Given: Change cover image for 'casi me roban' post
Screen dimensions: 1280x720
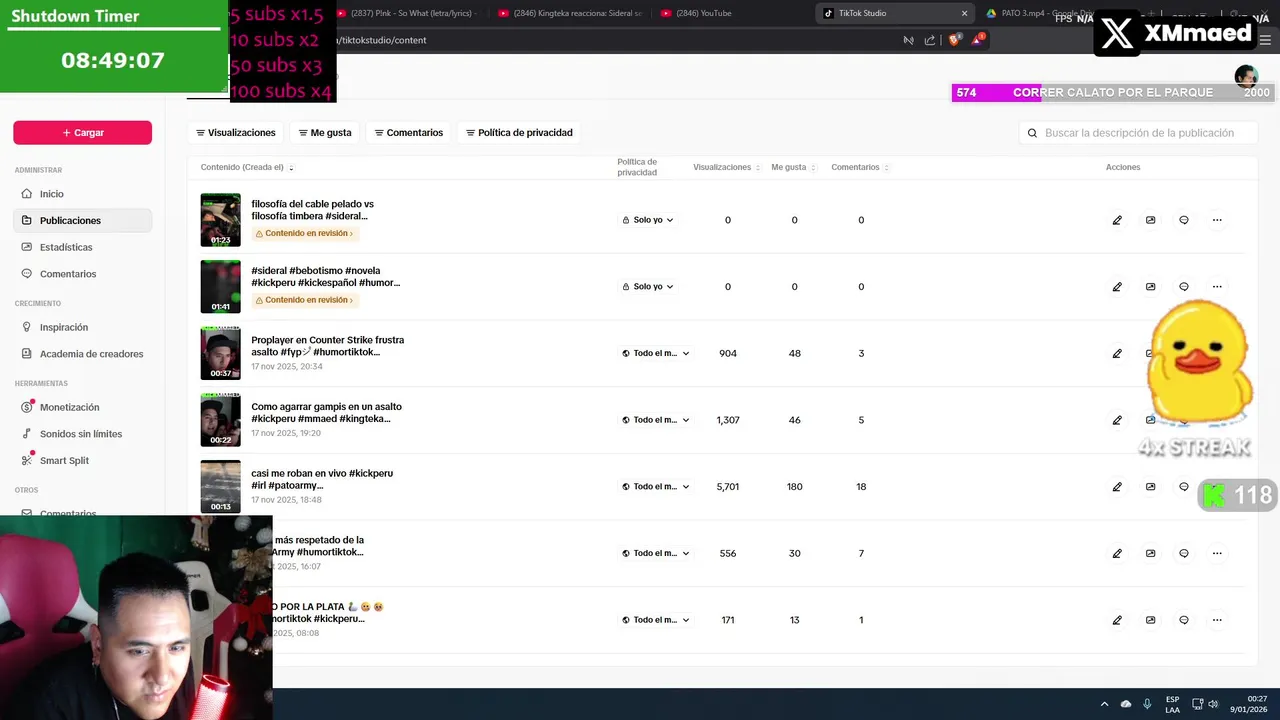Looking at the screenshot, I should (1150, 487).
